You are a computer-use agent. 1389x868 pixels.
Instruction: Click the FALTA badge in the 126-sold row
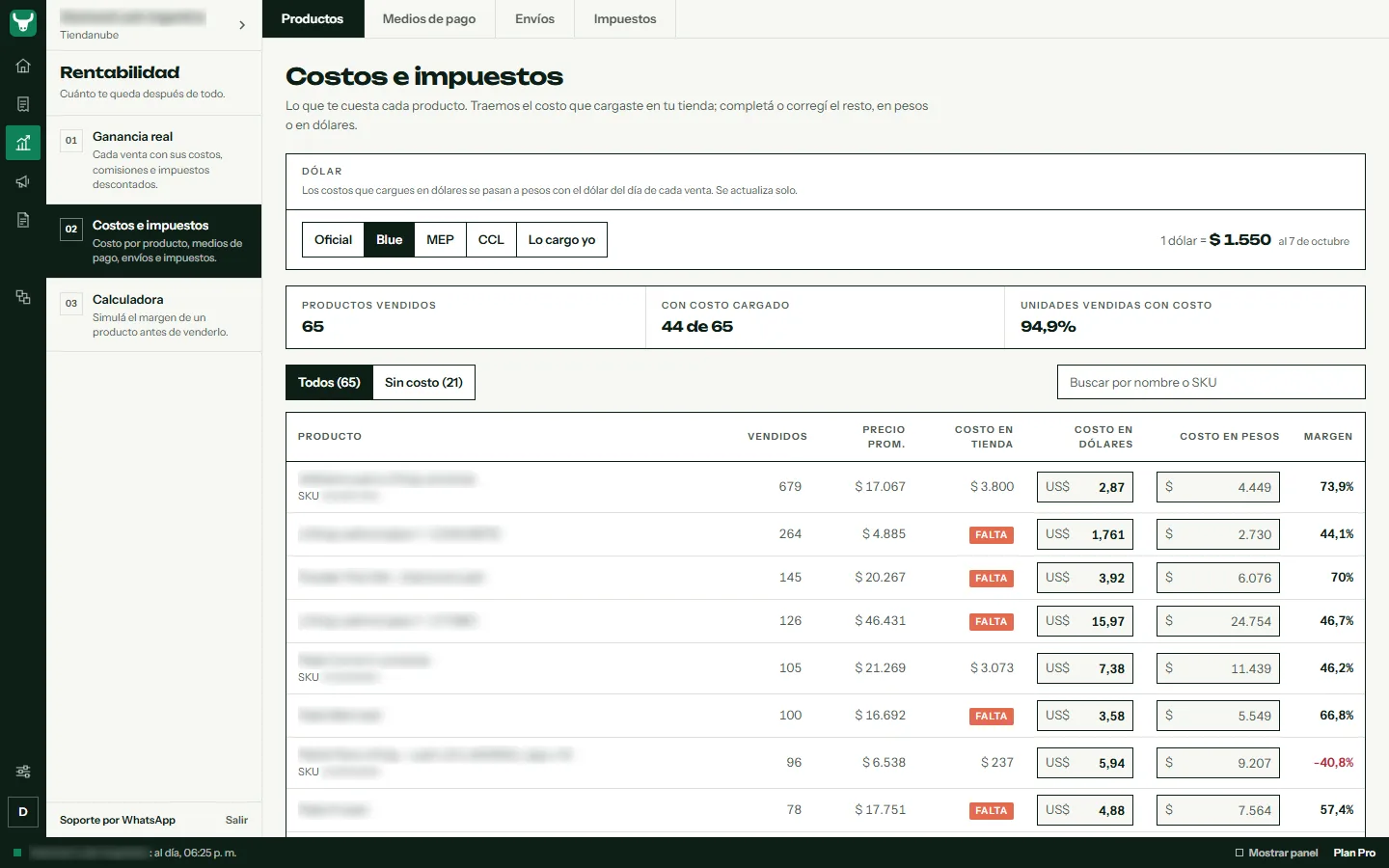[992, 621]
